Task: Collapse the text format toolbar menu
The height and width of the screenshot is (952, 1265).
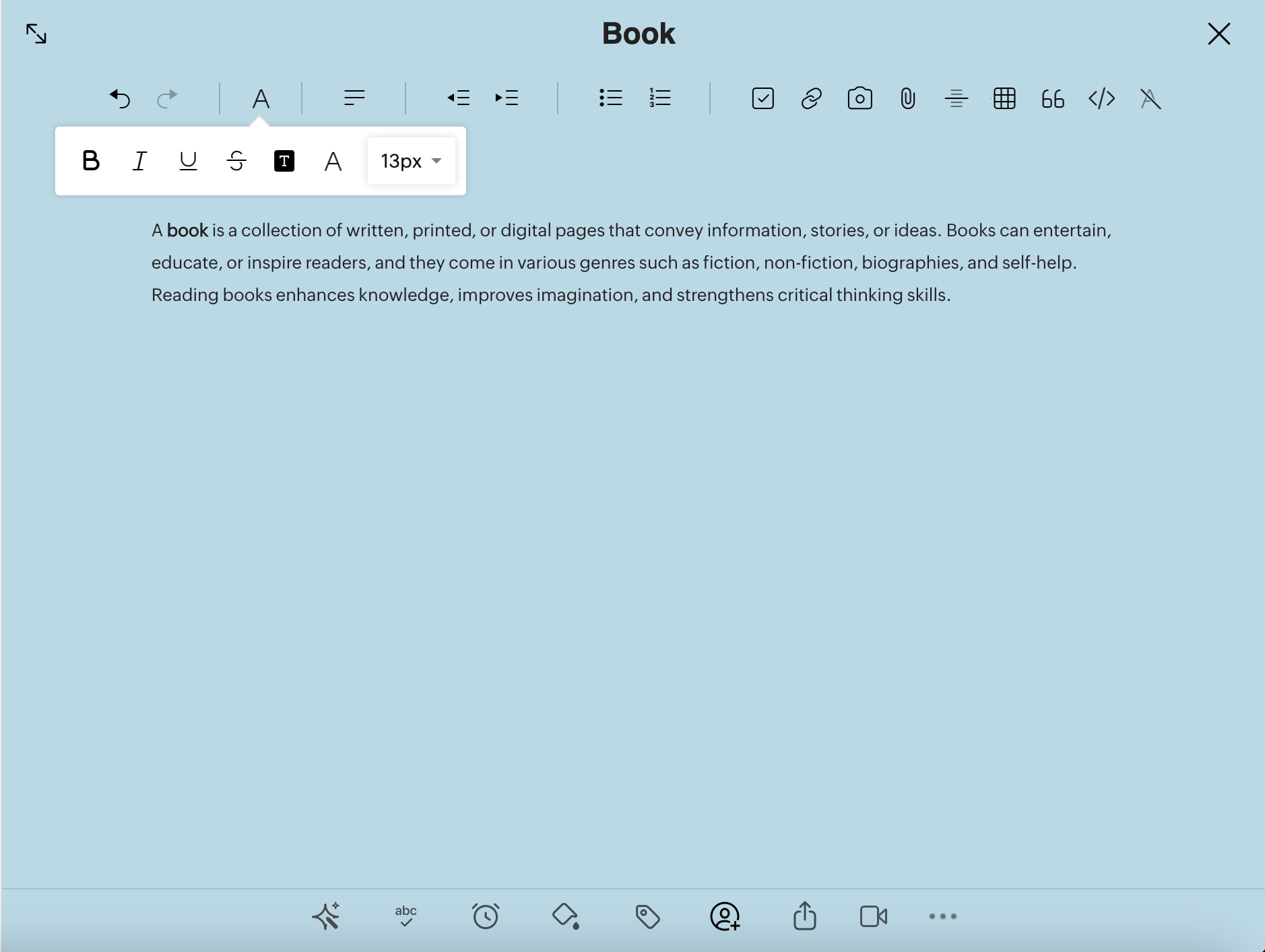Action: click(261, 99)
